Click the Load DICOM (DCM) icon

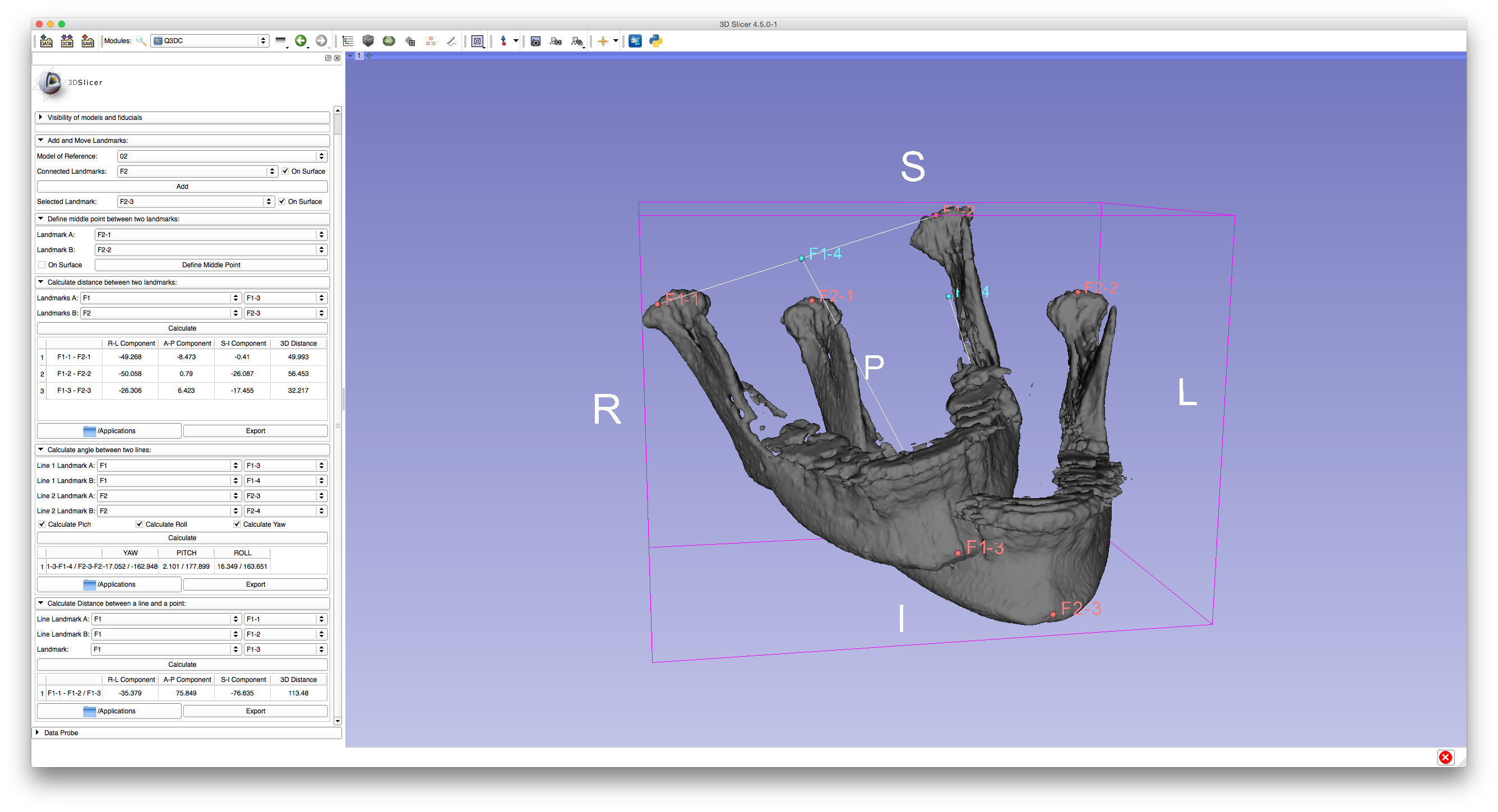pyautogui.click(x=67, y=41)
